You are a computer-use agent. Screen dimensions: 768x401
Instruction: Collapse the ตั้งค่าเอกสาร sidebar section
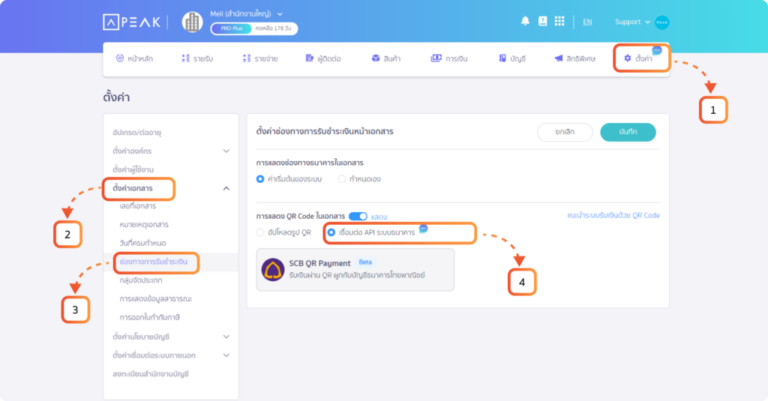(x=226, y=188)
